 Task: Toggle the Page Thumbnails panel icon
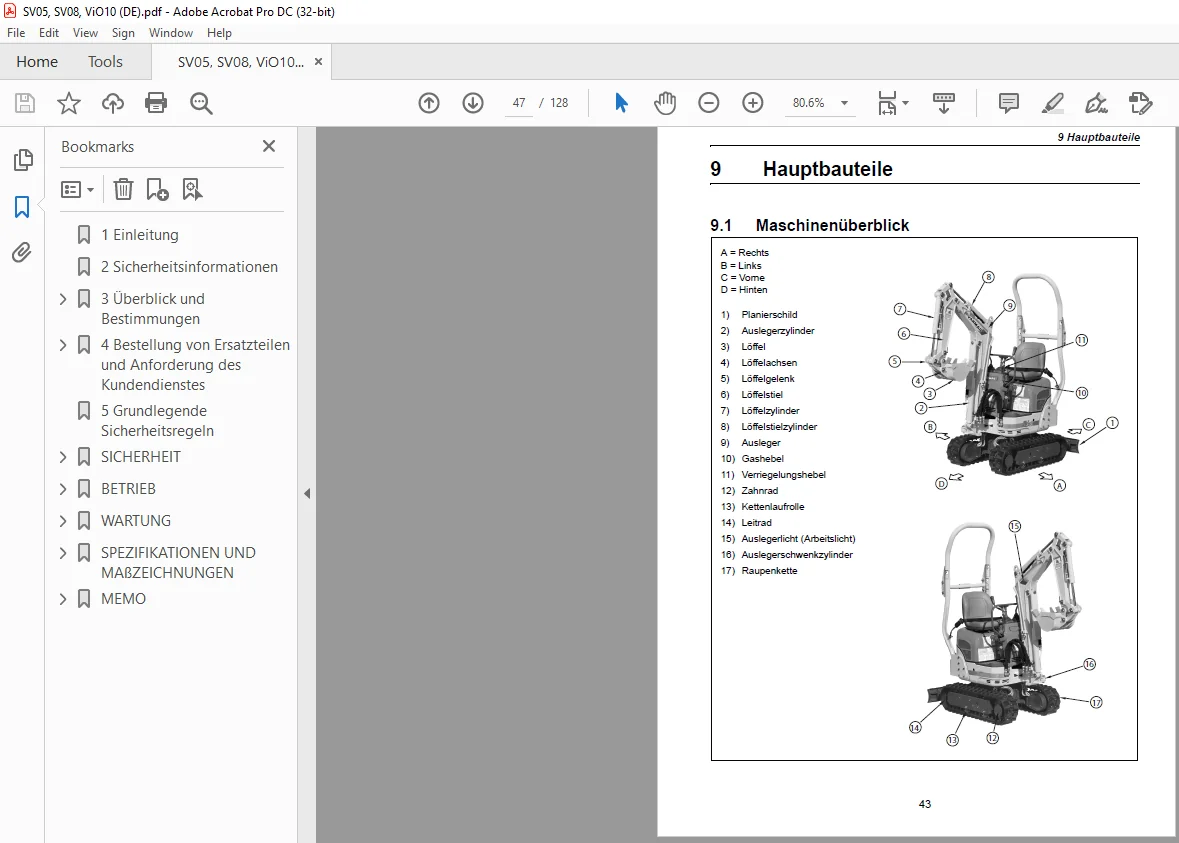tap(23, 160)
